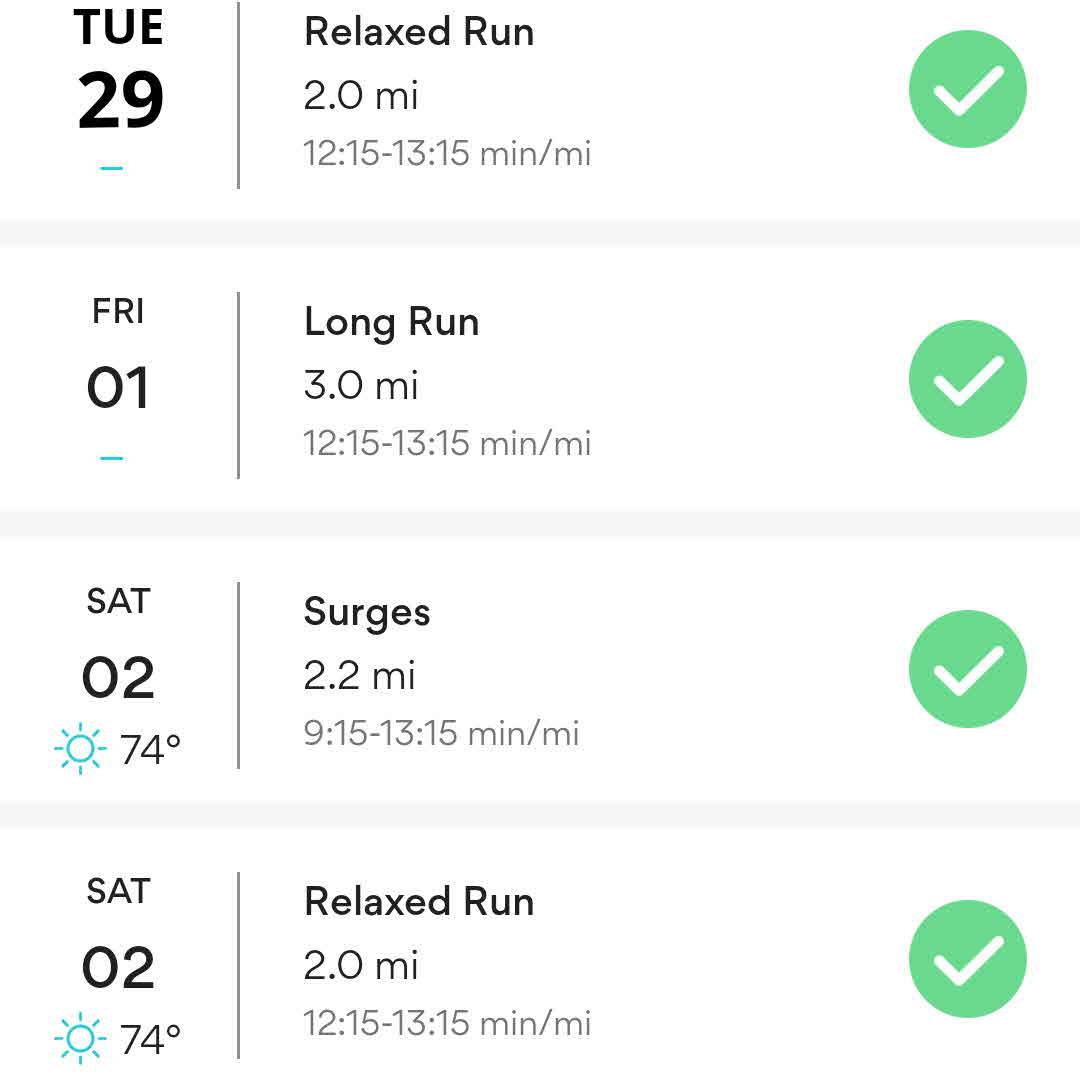
Task: Select the FRI 01 date label
Action: [x=118, y=360]
